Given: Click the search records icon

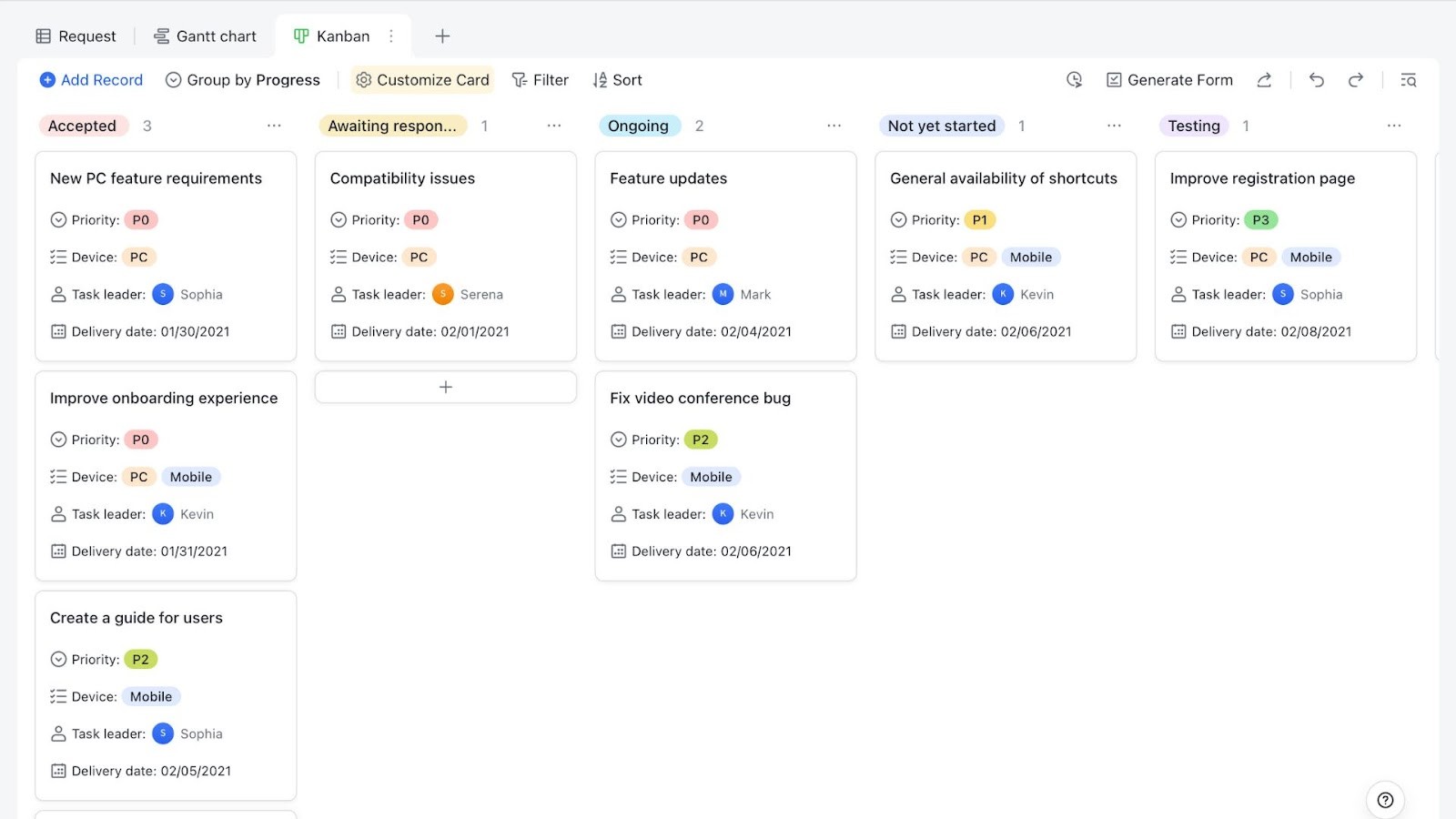Looking at the screenshot, I should 1408,80.
